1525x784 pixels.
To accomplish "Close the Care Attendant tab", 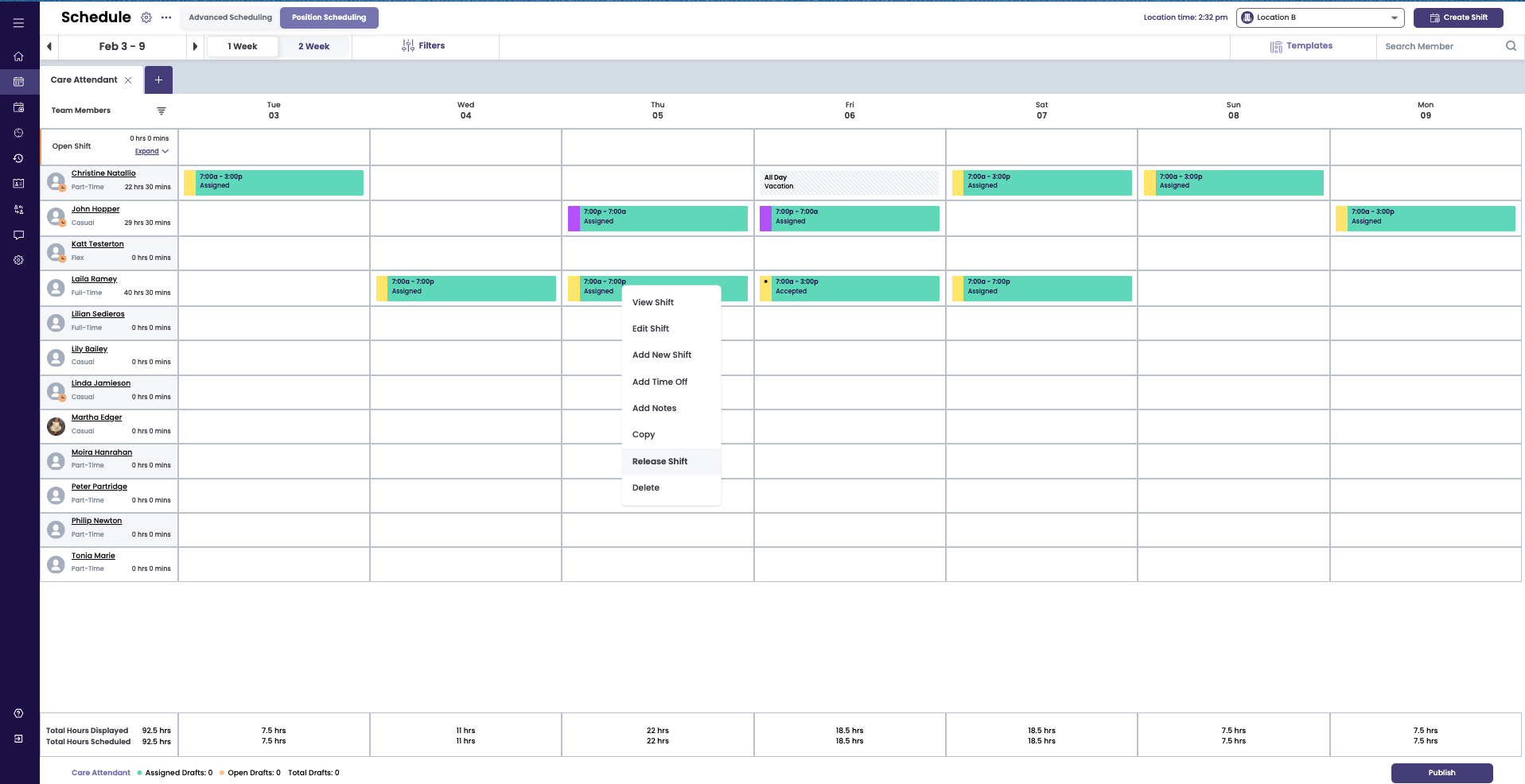I will (x=128, y=80).
